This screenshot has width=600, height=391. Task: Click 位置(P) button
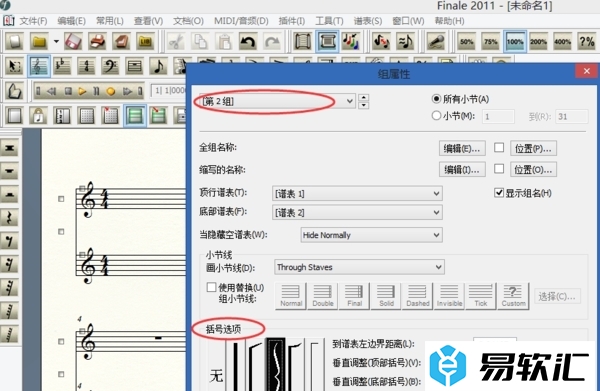click(533, 148)
